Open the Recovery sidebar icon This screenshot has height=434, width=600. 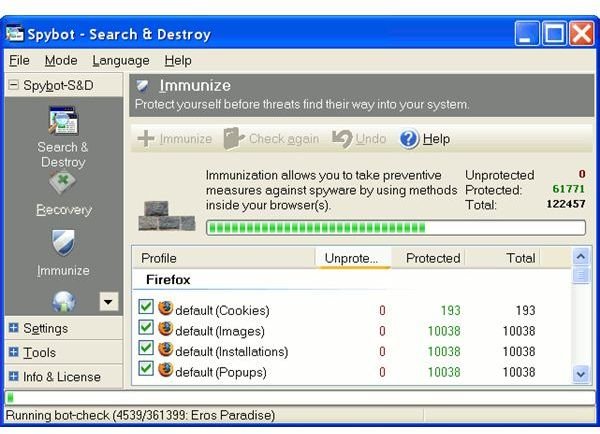click(64, 183)
